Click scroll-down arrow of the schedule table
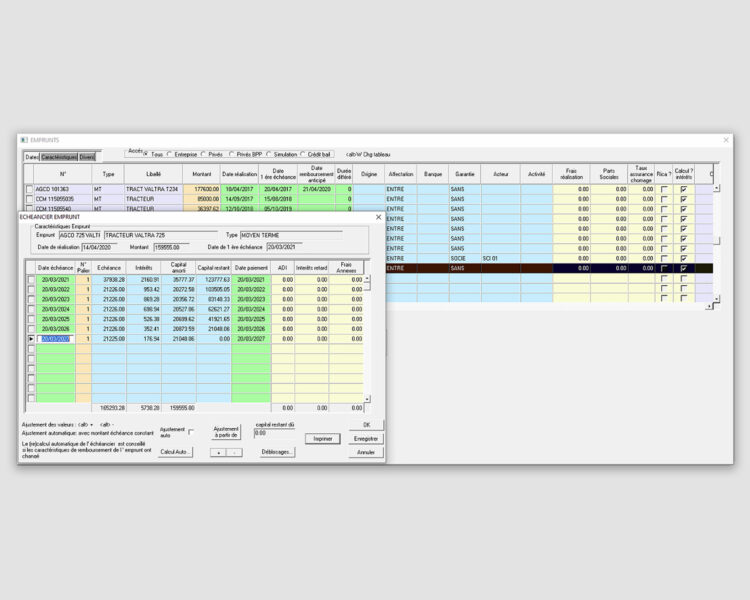750x600 pixels. [x=366, y=399]
